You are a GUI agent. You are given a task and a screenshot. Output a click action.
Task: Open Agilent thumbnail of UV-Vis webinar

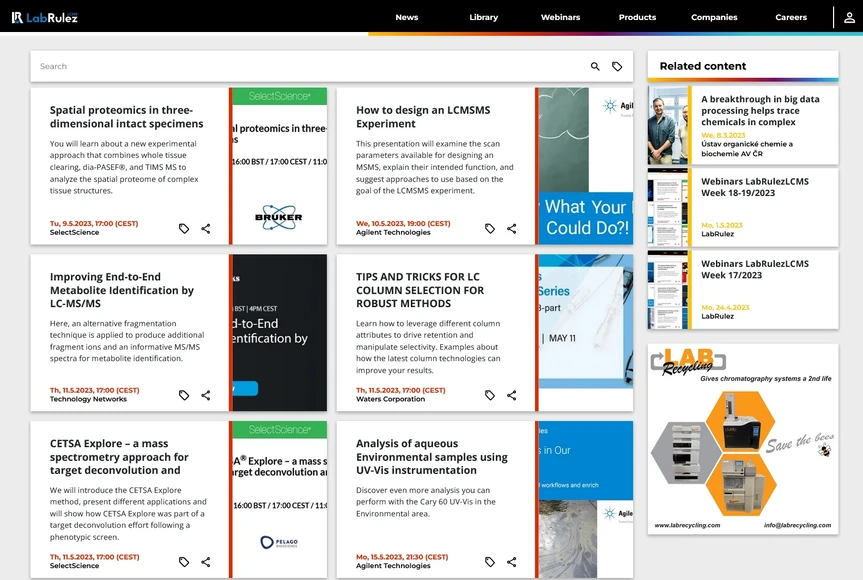tap(585, 499)
